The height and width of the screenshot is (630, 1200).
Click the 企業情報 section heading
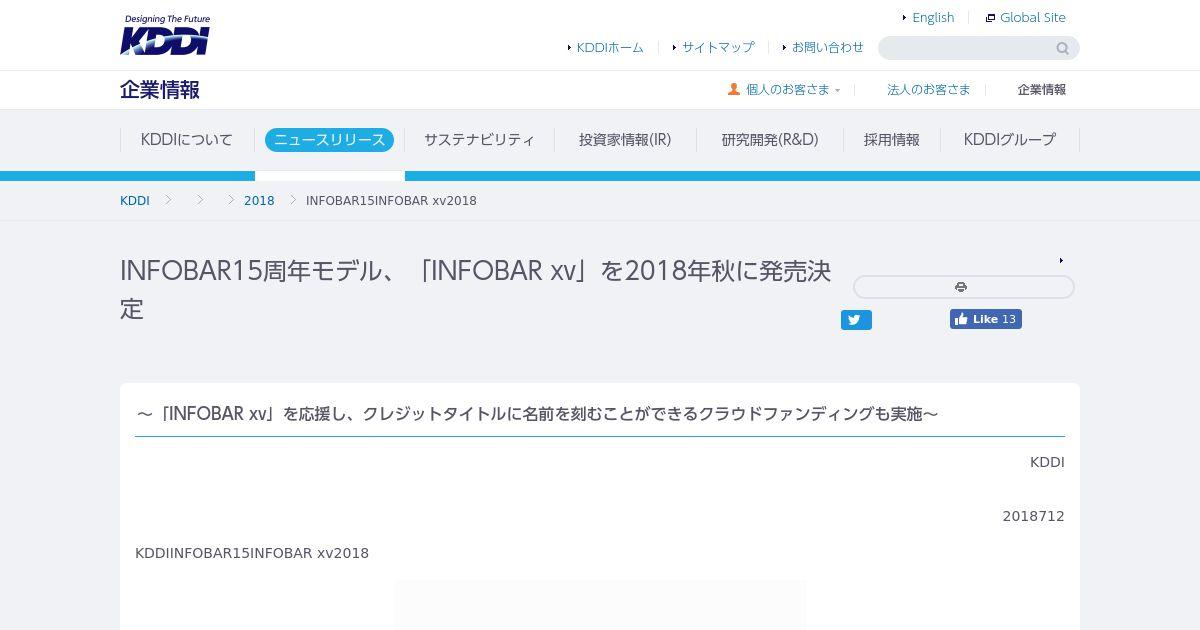pyautogui.click(x=160, y=90)
